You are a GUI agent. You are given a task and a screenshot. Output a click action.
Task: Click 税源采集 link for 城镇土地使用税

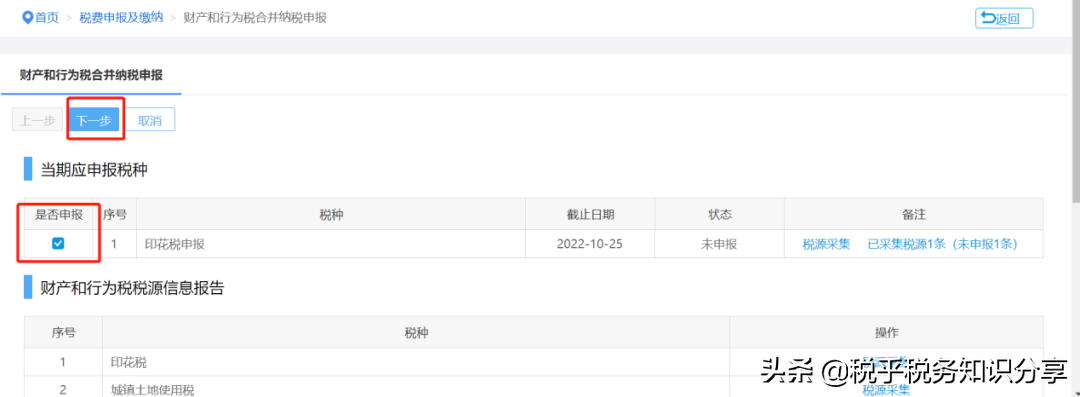tap(886, 390)
